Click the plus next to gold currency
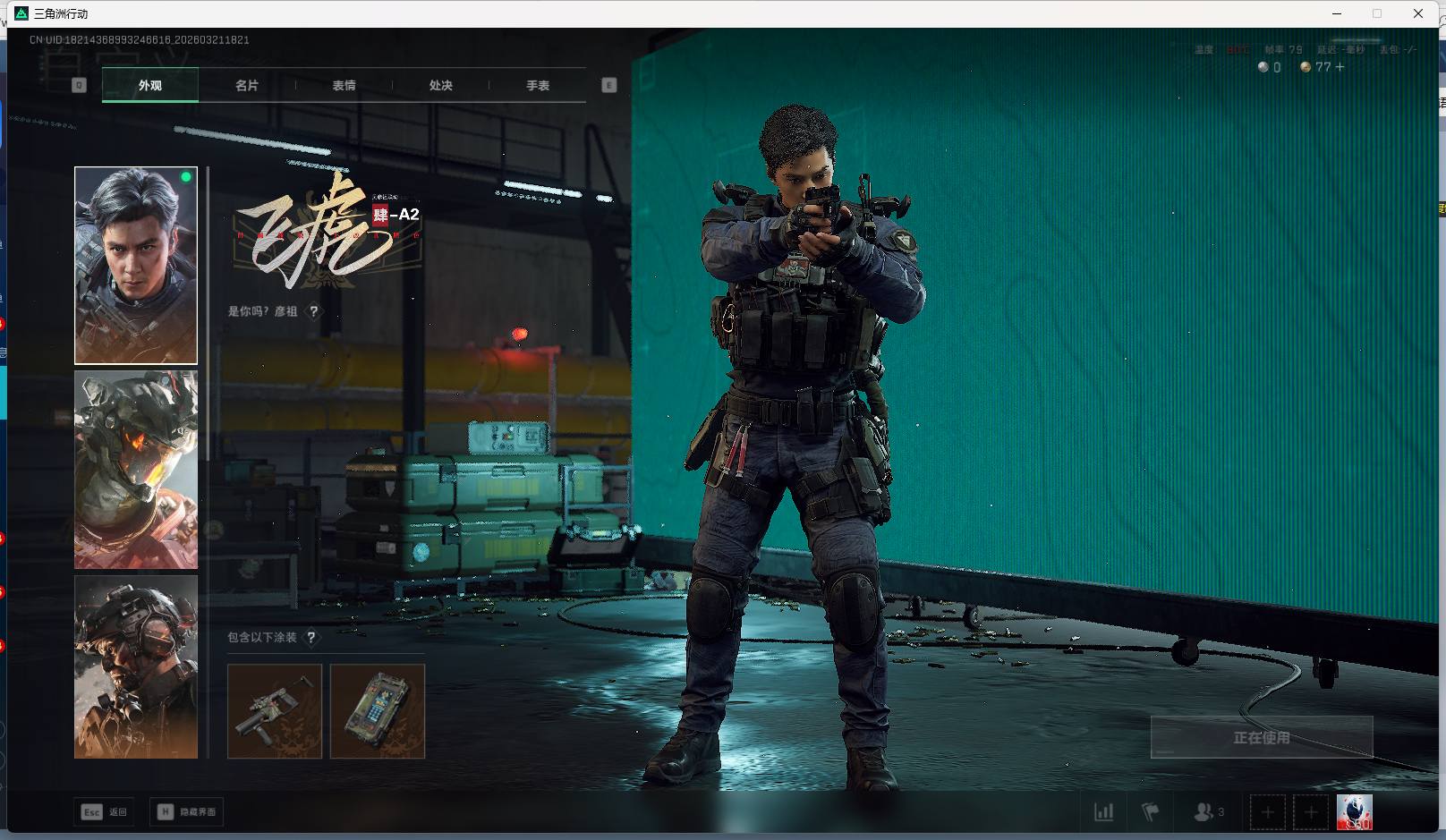 click(1340, 67)
